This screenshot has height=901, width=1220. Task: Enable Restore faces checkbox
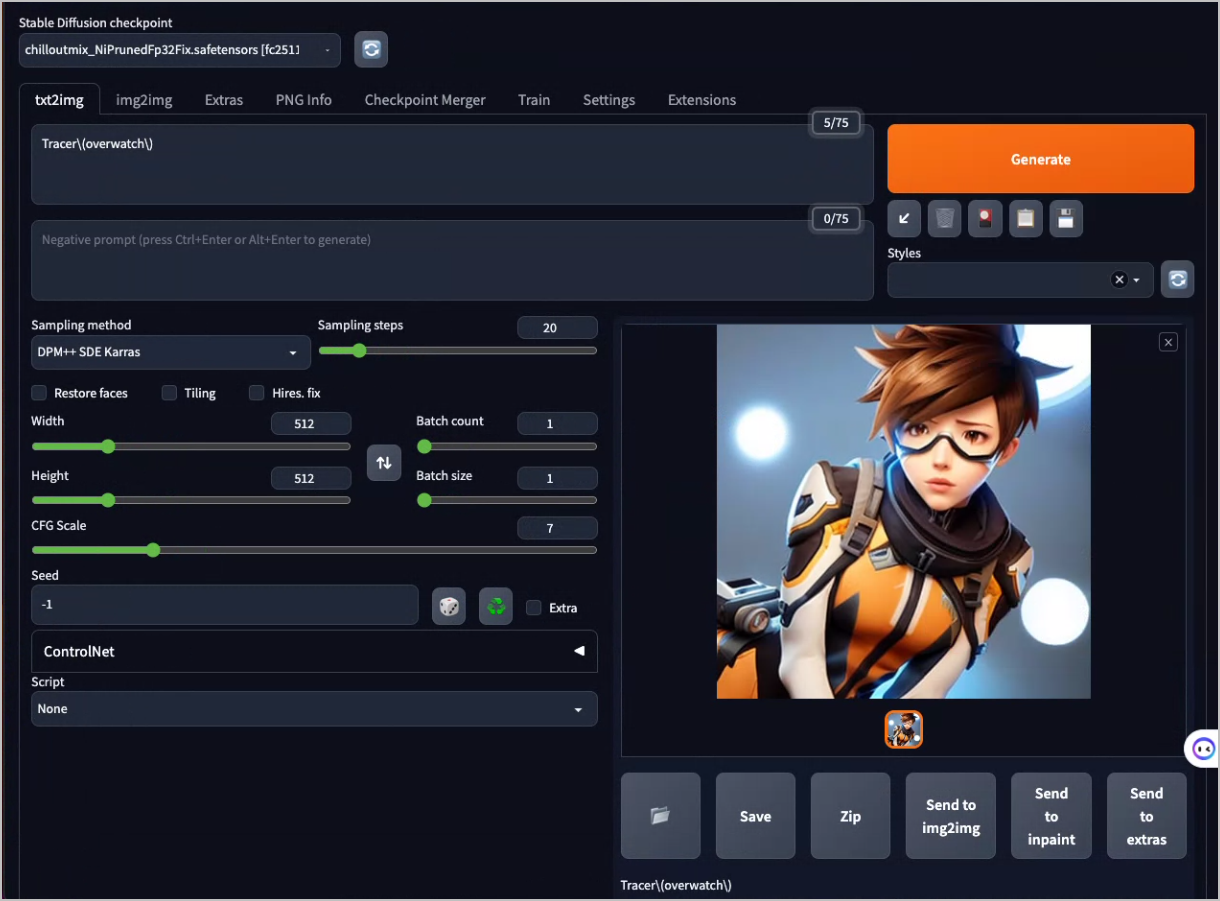point(39,393)
